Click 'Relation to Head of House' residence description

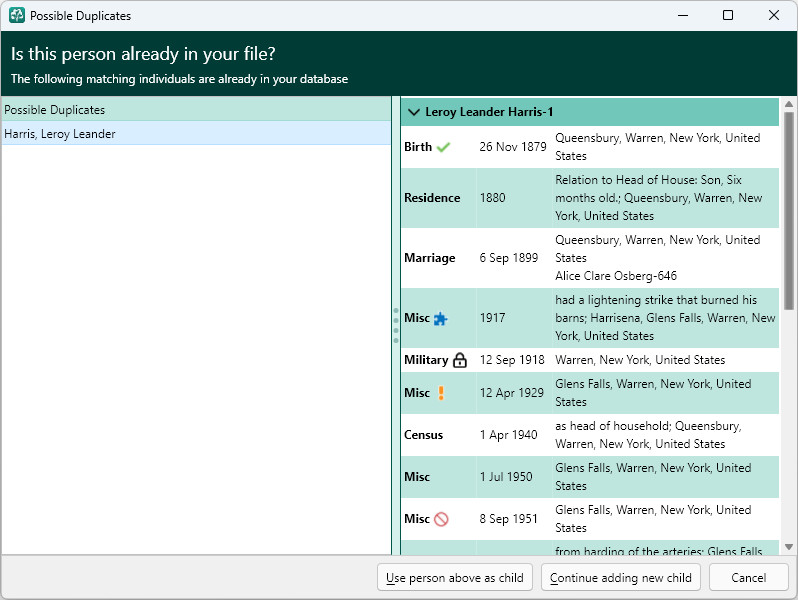[x=659, y=197]
